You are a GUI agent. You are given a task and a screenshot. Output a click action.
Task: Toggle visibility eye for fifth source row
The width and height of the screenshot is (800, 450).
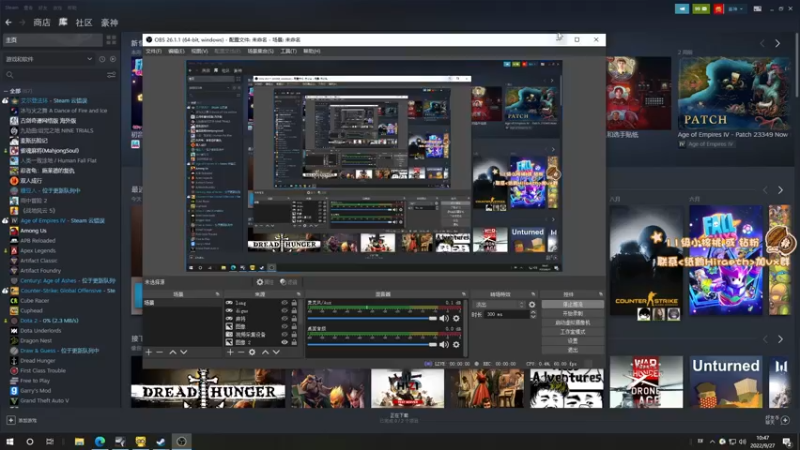coord(284,334)
